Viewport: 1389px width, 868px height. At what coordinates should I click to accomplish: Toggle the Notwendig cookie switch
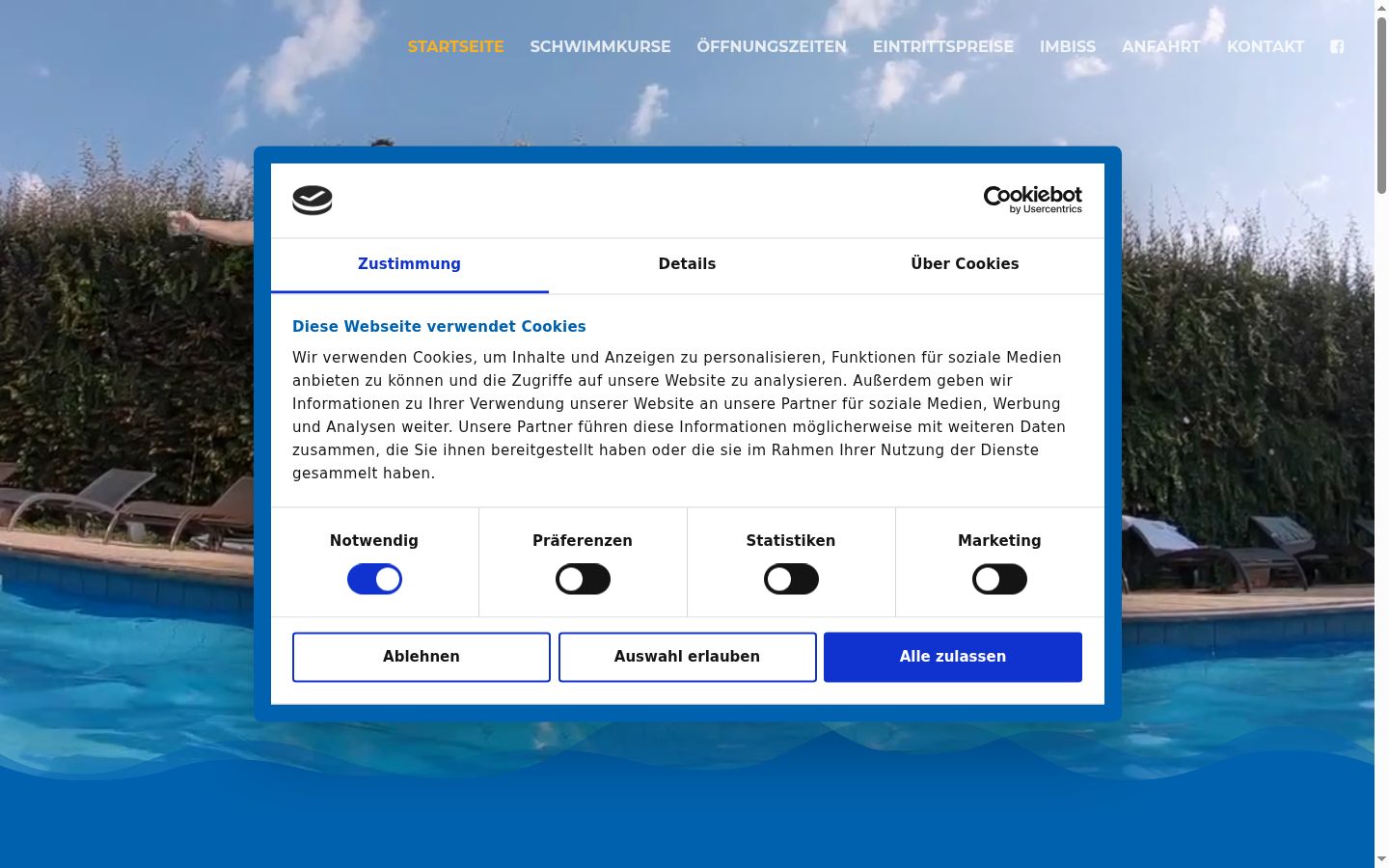coord(374,580)
